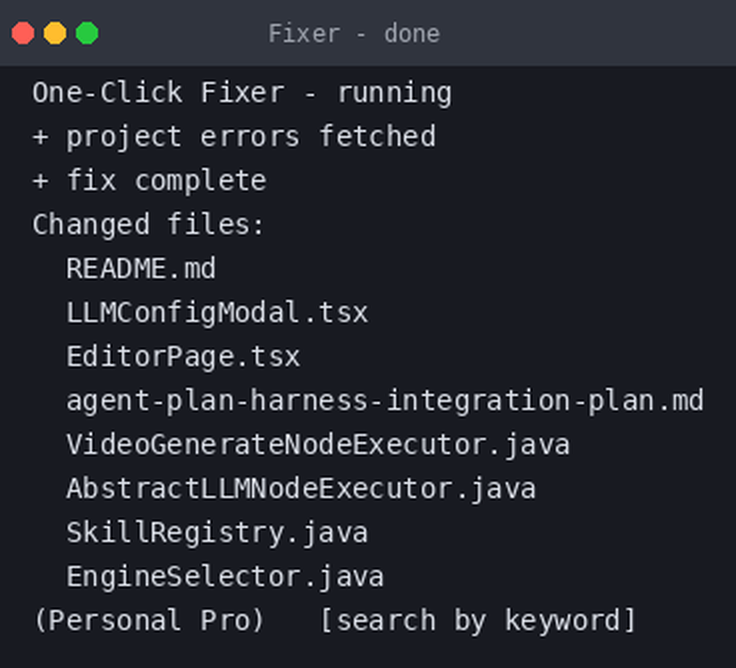The width and height of the screenshot is (736, 668).
Task: Click the 'Fixer - done' window title
Action: [354, 34]
